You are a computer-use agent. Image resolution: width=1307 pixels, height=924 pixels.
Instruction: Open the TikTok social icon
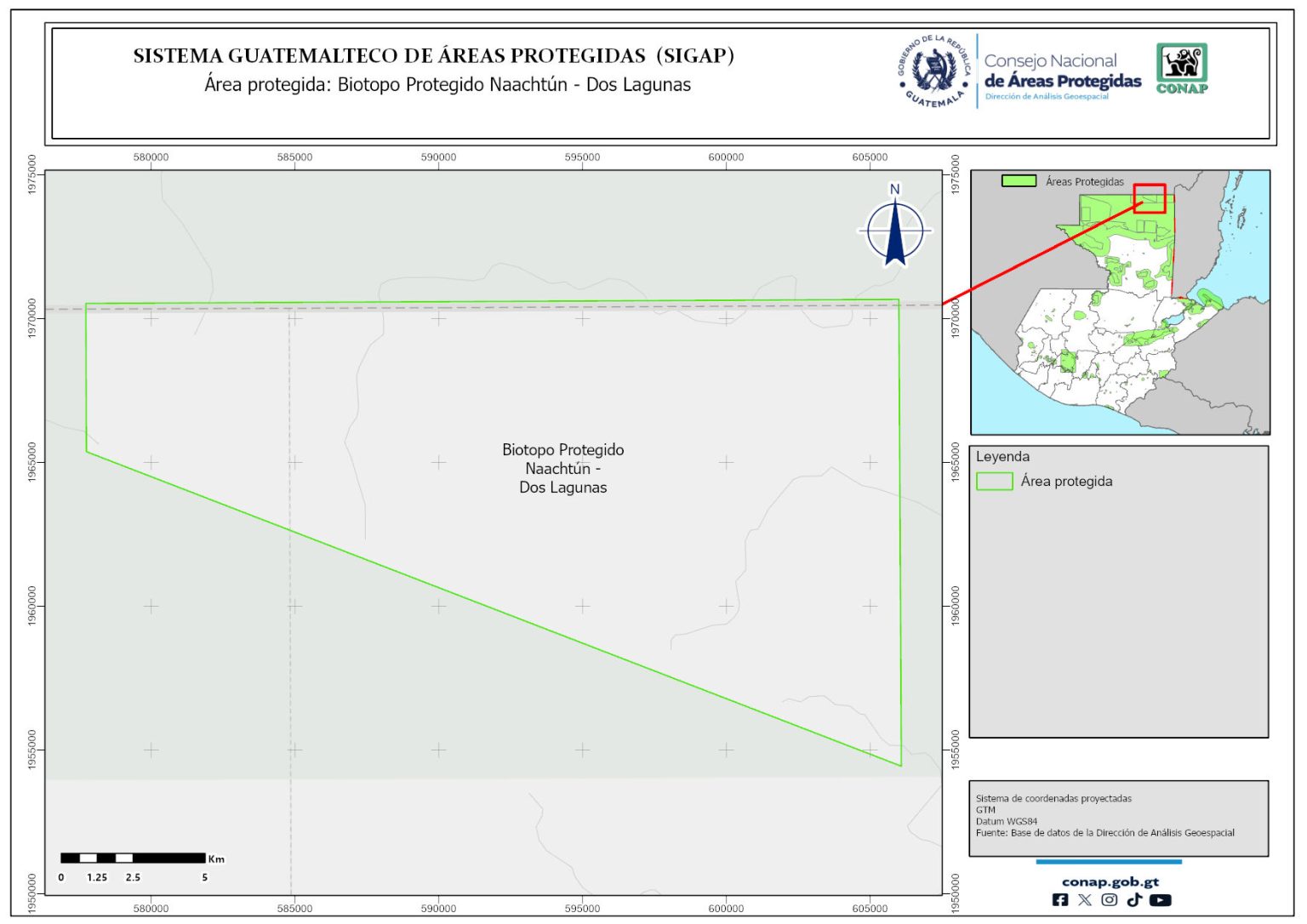click(1133, 899)
